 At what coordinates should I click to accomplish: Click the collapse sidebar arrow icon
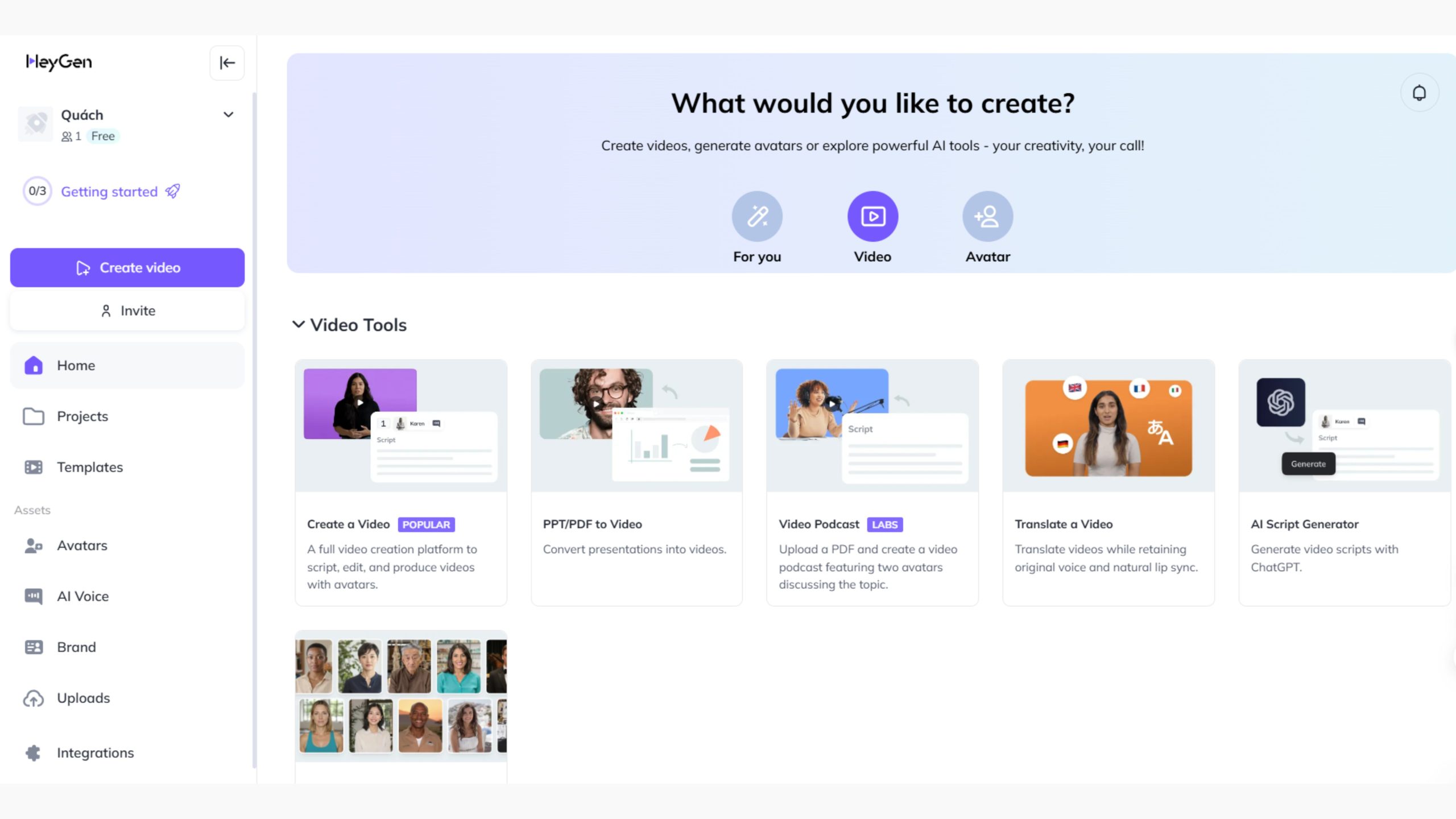227,62
